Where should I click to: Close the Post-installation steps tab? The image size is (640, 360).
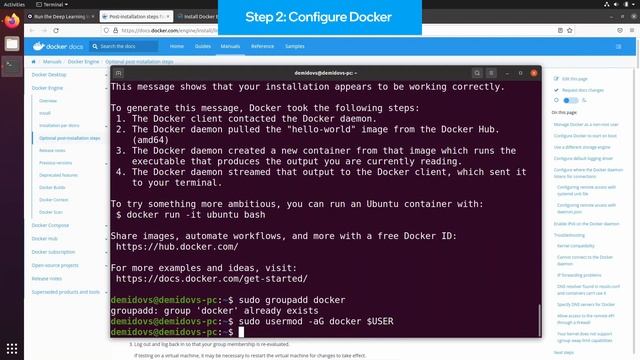tap(168, 16)
